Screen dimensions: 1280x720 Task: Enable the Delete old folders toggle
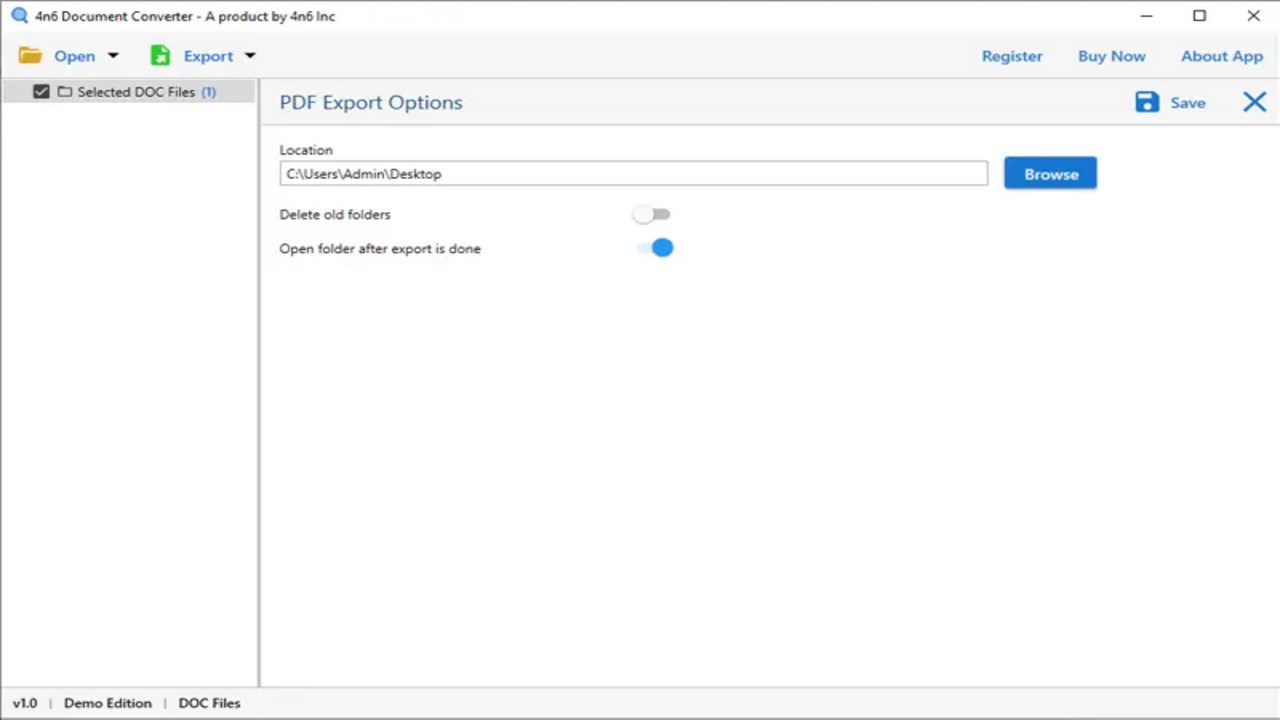(x=652, y=214)
